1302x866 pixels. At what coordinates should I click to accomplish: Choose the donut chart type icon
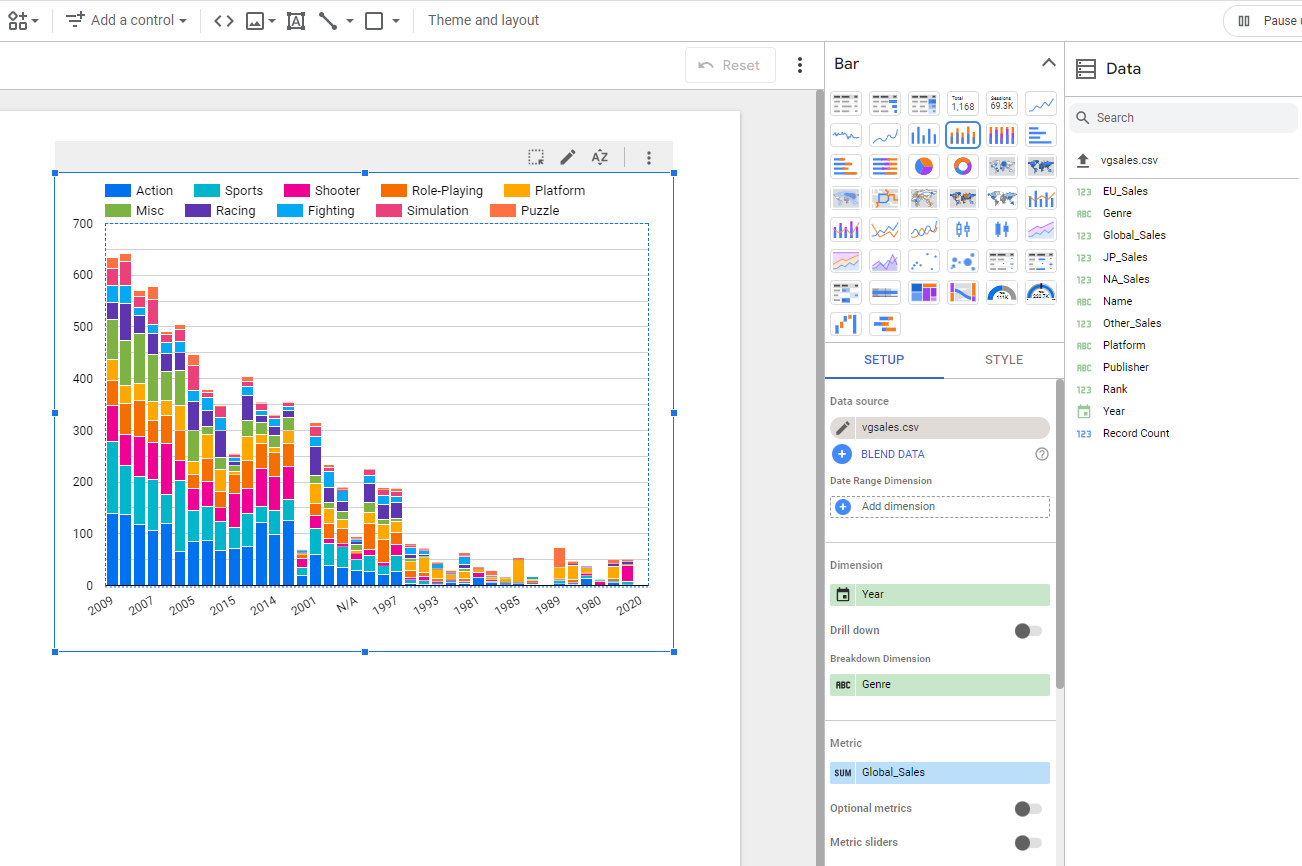tap(963, 166)
